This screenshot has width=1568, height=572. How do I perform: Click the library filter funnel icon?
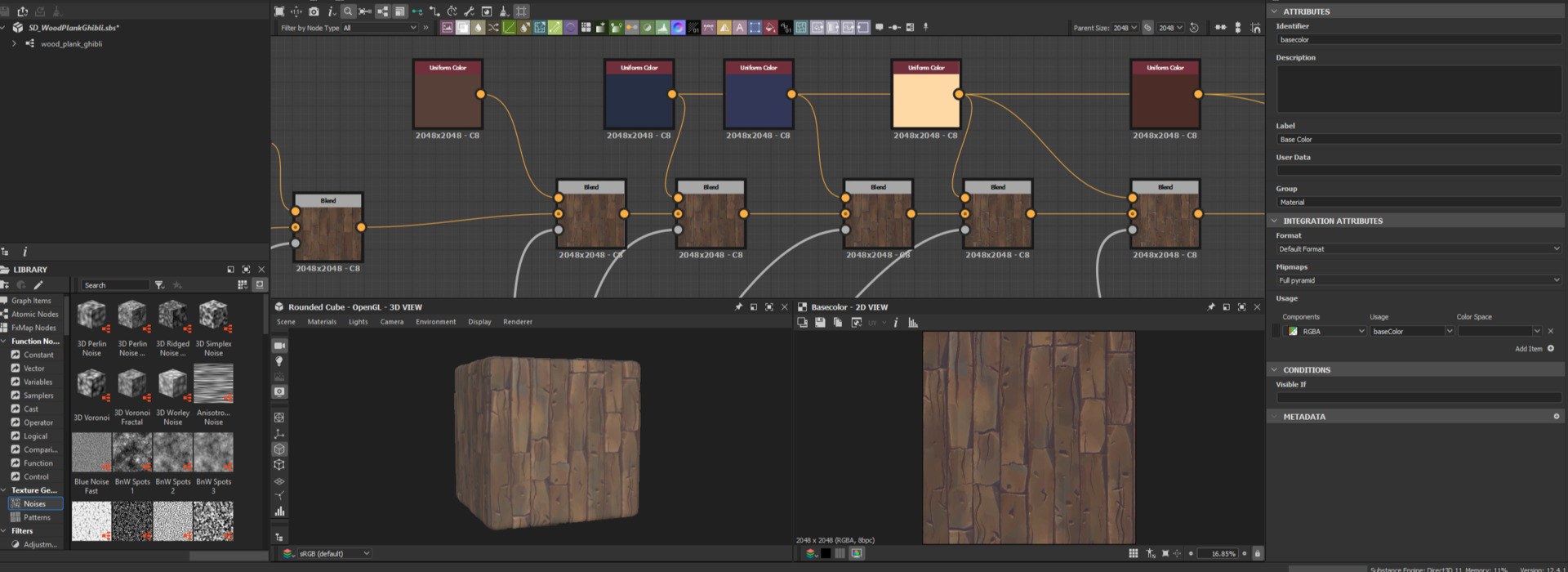coord(159,285)
